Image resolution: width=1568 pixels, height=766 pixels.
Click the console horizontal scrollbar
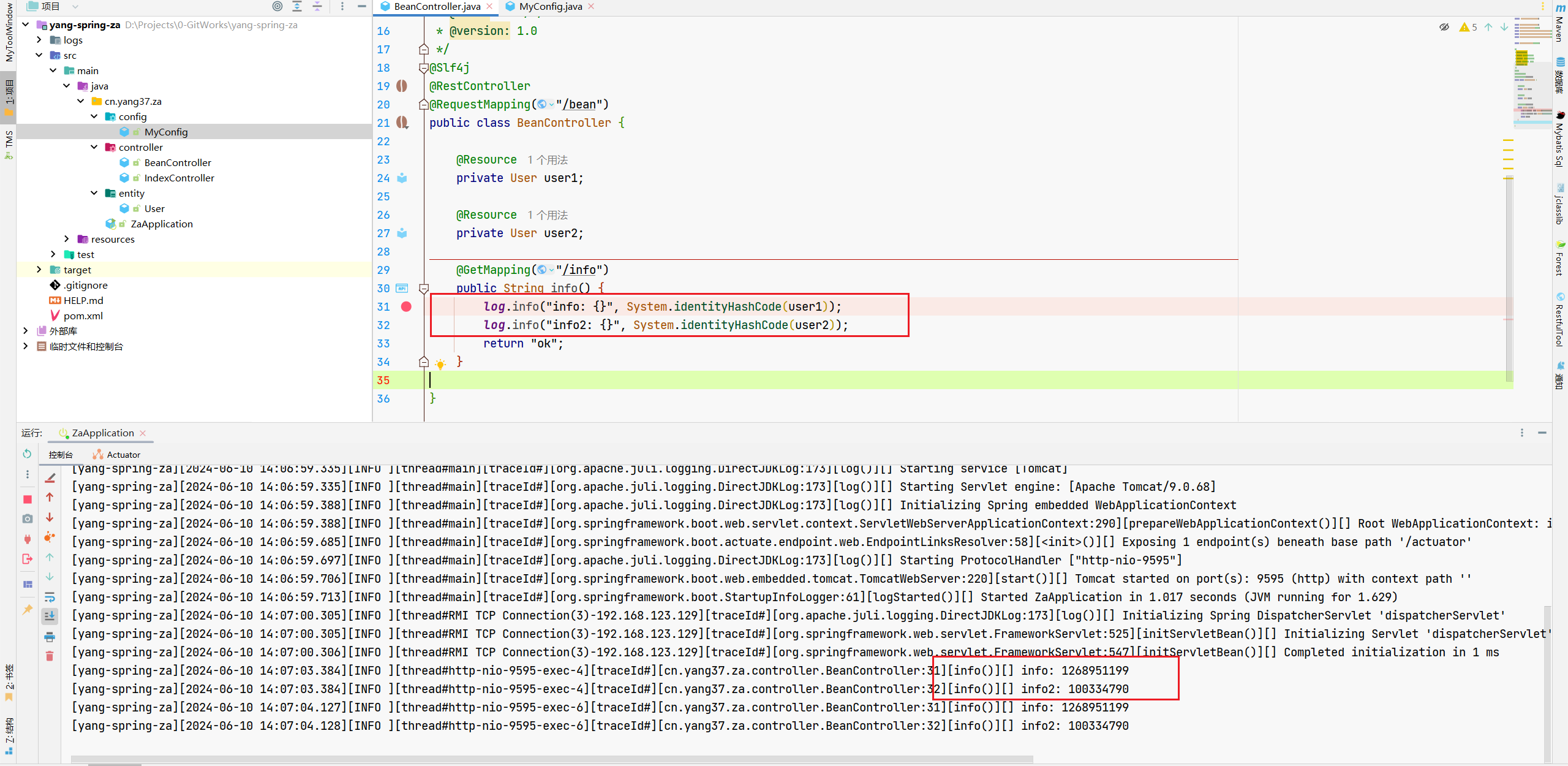(551, 760)
